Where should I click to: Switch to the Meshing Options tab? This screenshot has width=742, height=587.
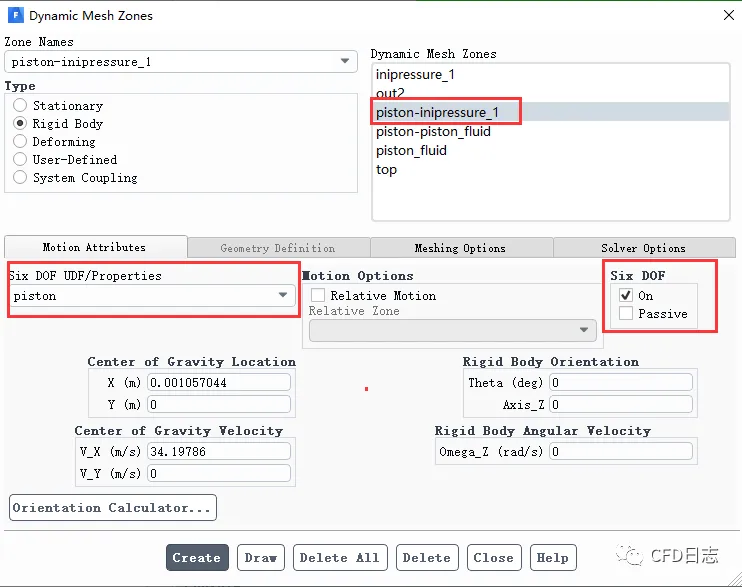coord(460,248)
